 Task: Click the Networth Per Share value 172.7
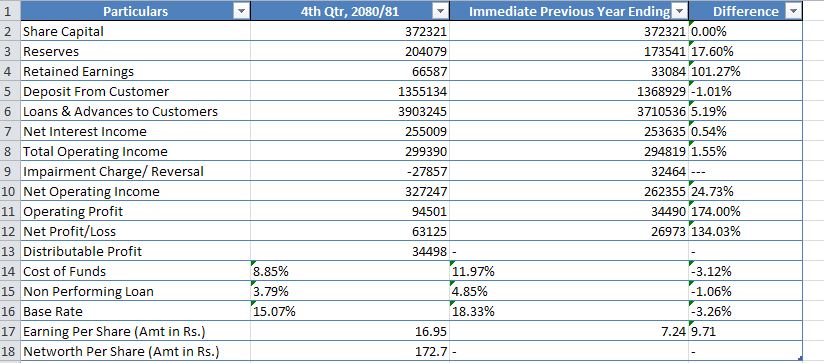coord(350,351)
